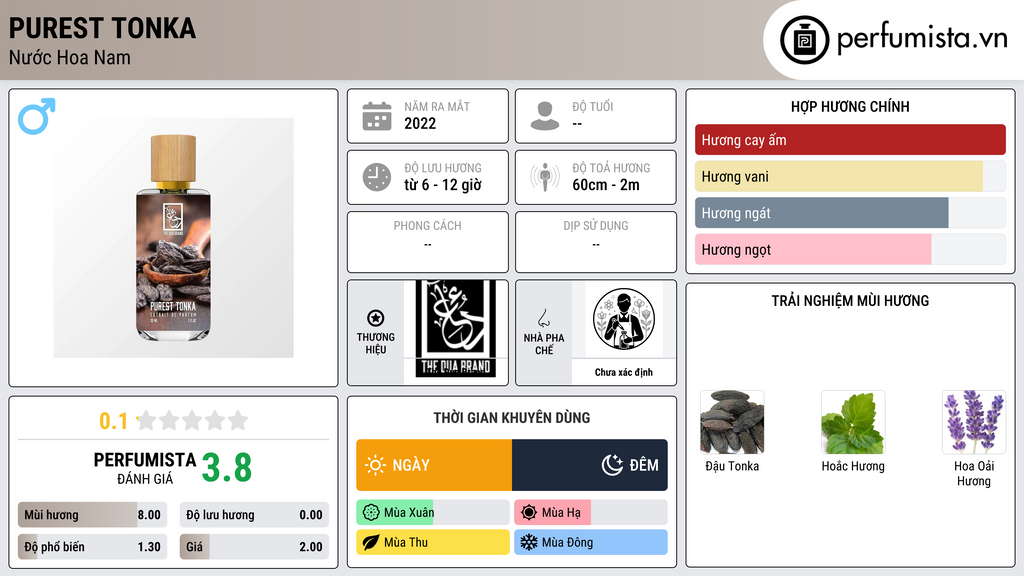This screenshot has width=1024, height=576.
Task: Click the Phong cách box
Action: click(428, 242)
